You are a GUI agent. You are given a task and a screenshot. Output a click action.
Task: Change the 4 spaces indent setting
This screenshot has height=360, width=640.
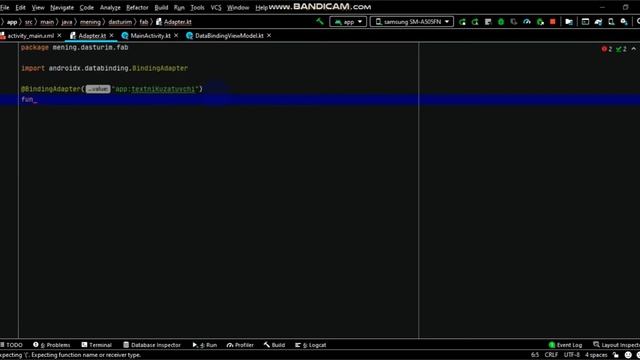[x=596, y=355]
